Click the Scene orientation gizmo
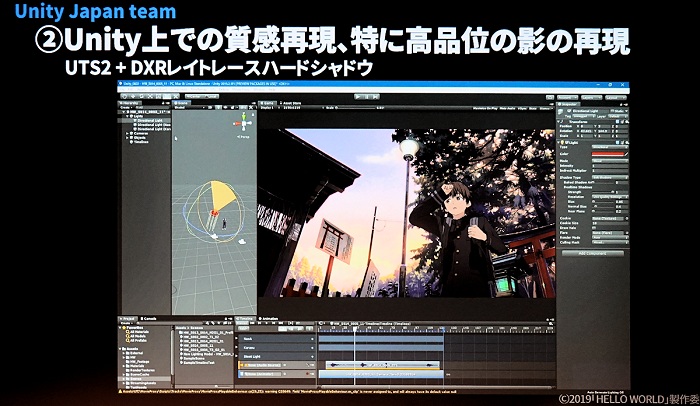The height and width of the screenshot is (406, 700). [244, 123]
